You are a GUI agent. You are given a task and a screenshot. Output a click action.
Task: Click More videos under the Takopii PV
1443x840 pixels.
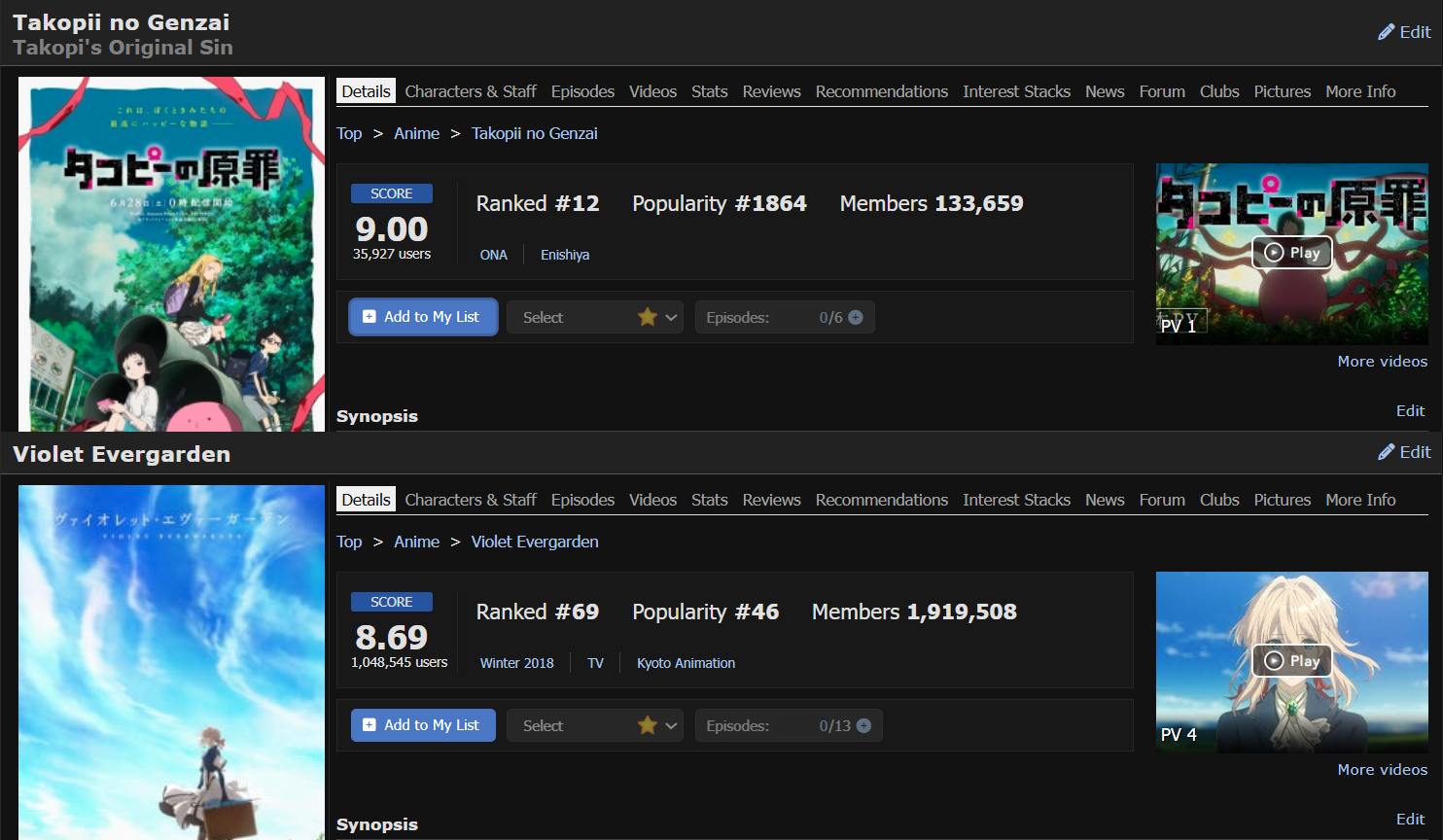pyautogui.click(x=1383, y=361)
